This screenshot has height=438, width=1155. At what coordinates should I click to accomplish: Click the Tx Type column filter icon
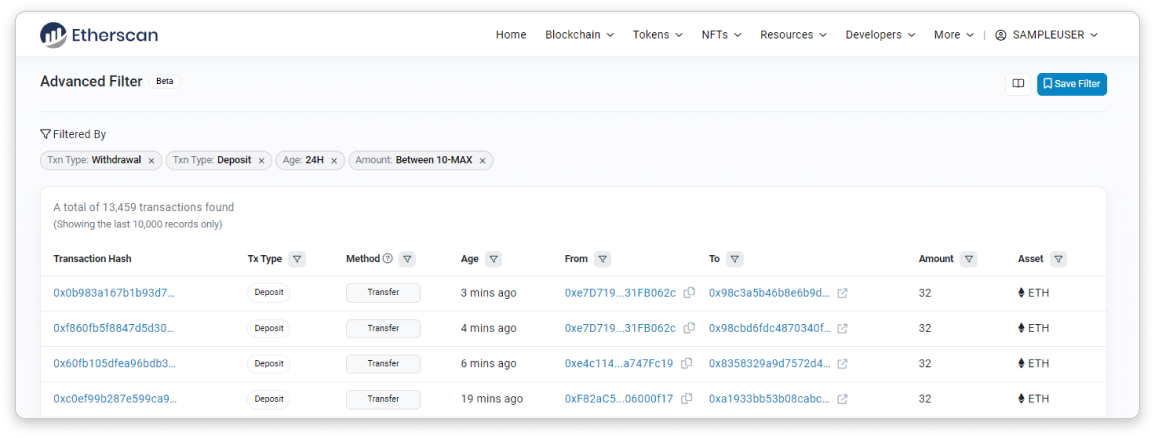point(297,259)
